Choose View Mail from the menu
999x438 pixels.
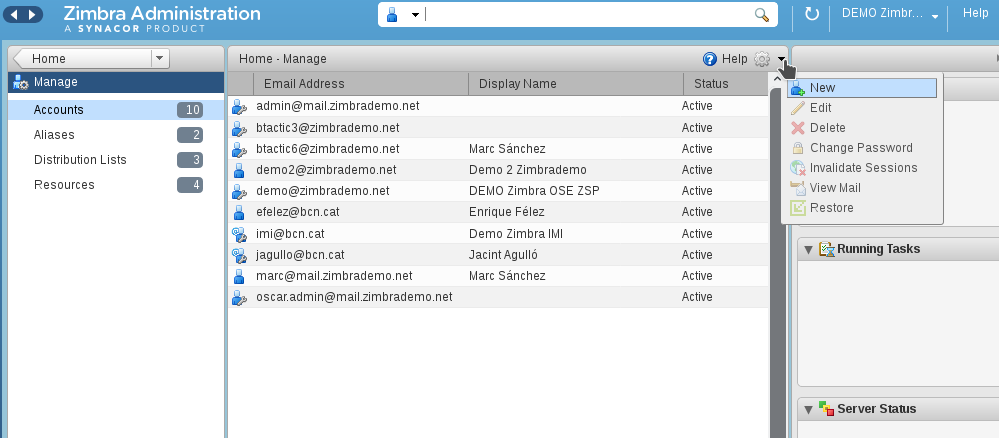pyautogui.click(x=862, y=187)
